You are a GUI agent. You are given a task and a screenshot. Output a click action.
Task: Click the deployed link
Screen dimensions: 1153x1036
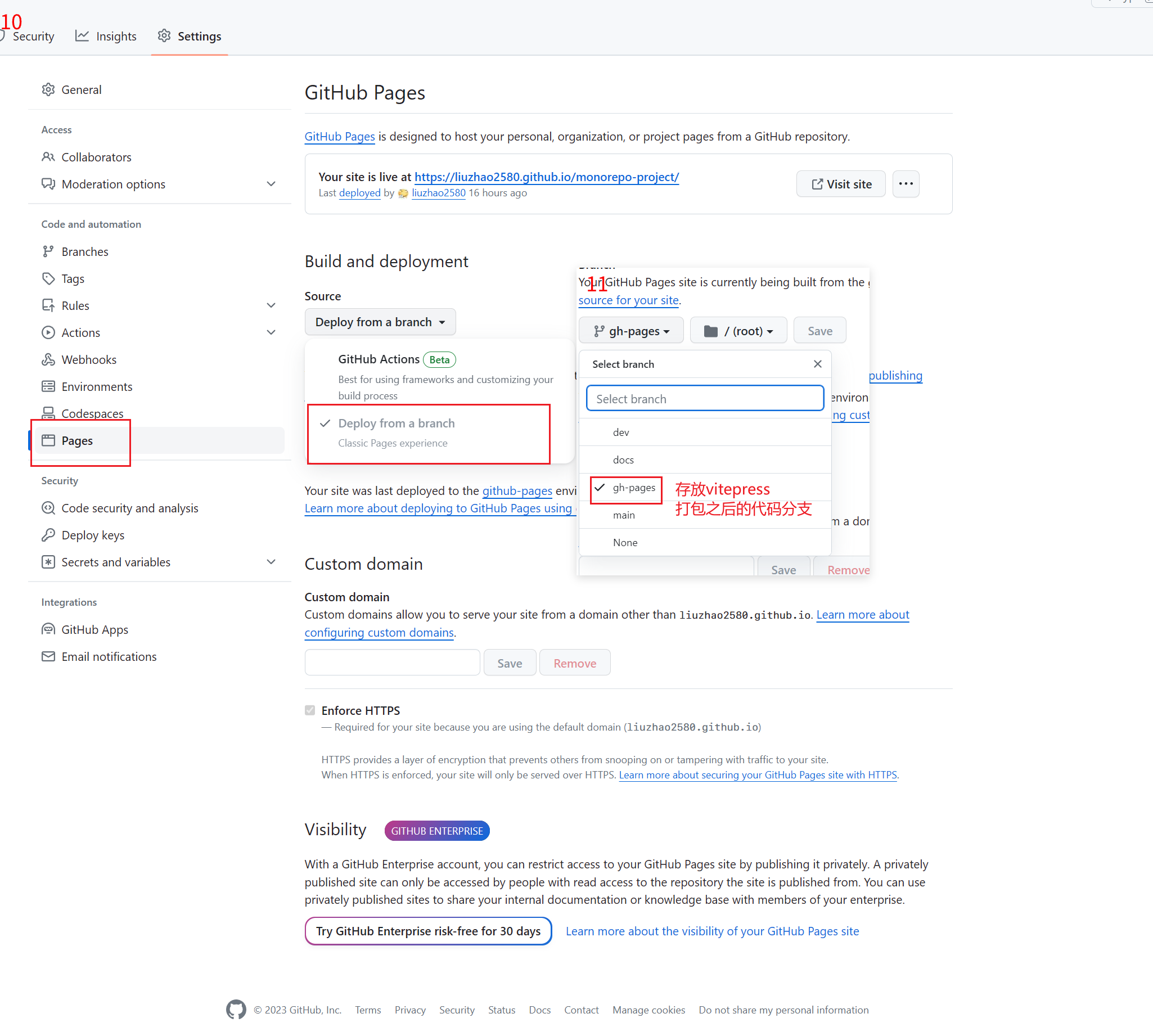[359, 192]
